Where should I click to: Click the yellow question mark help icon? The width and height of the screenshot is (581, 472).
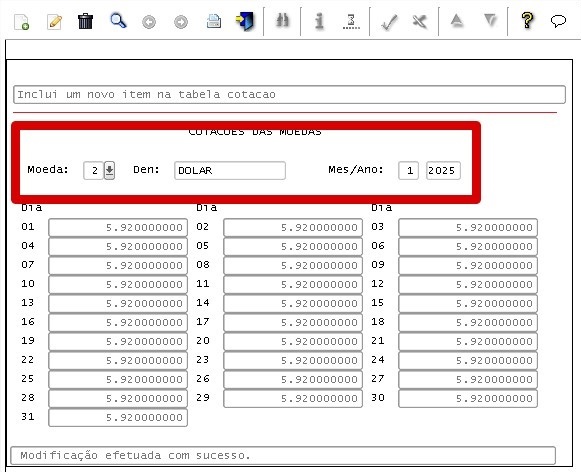(527, 20)
